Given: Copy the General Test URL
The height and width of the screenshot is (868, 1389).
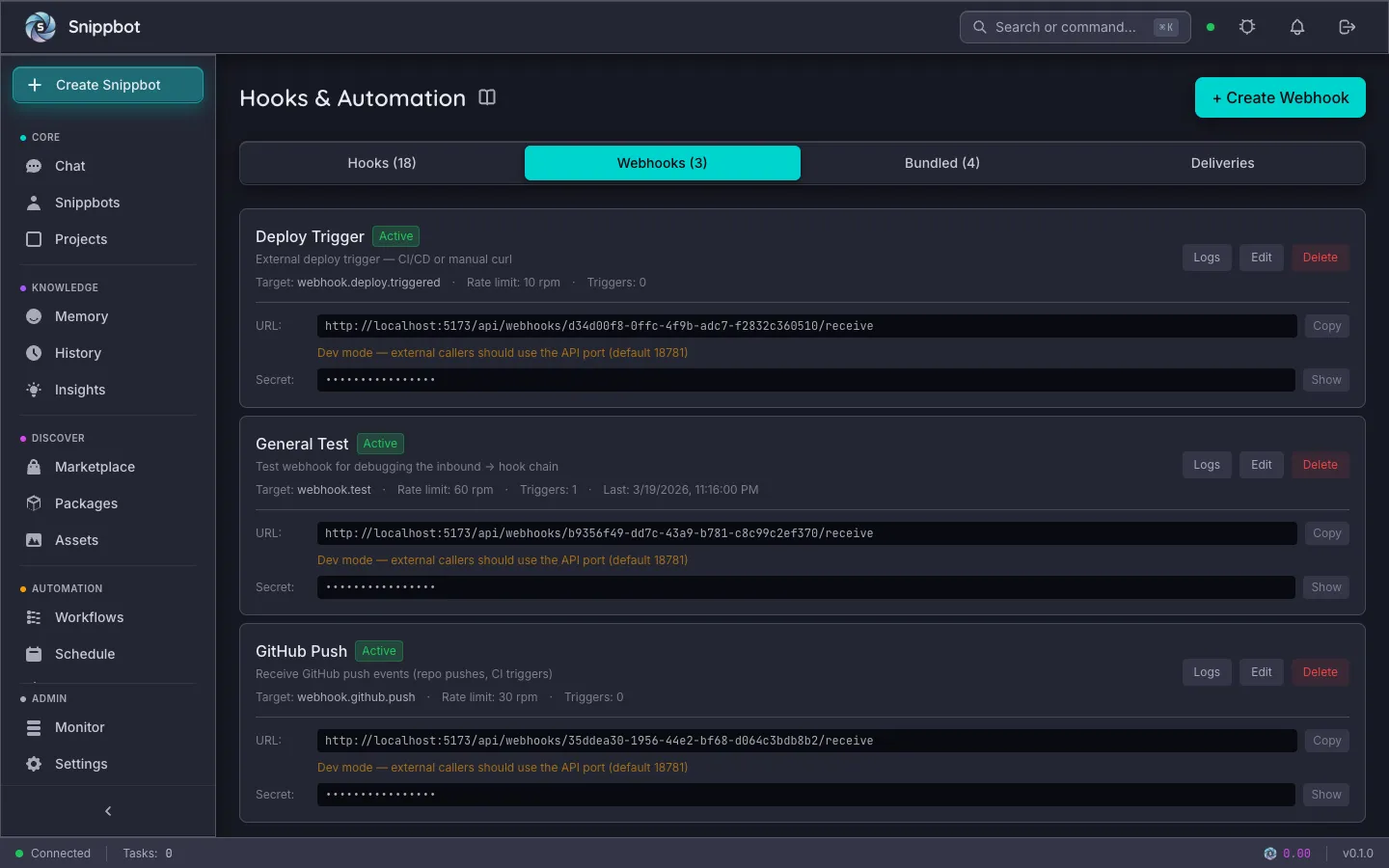Looking at the screenshot, I should [1327, 533].
